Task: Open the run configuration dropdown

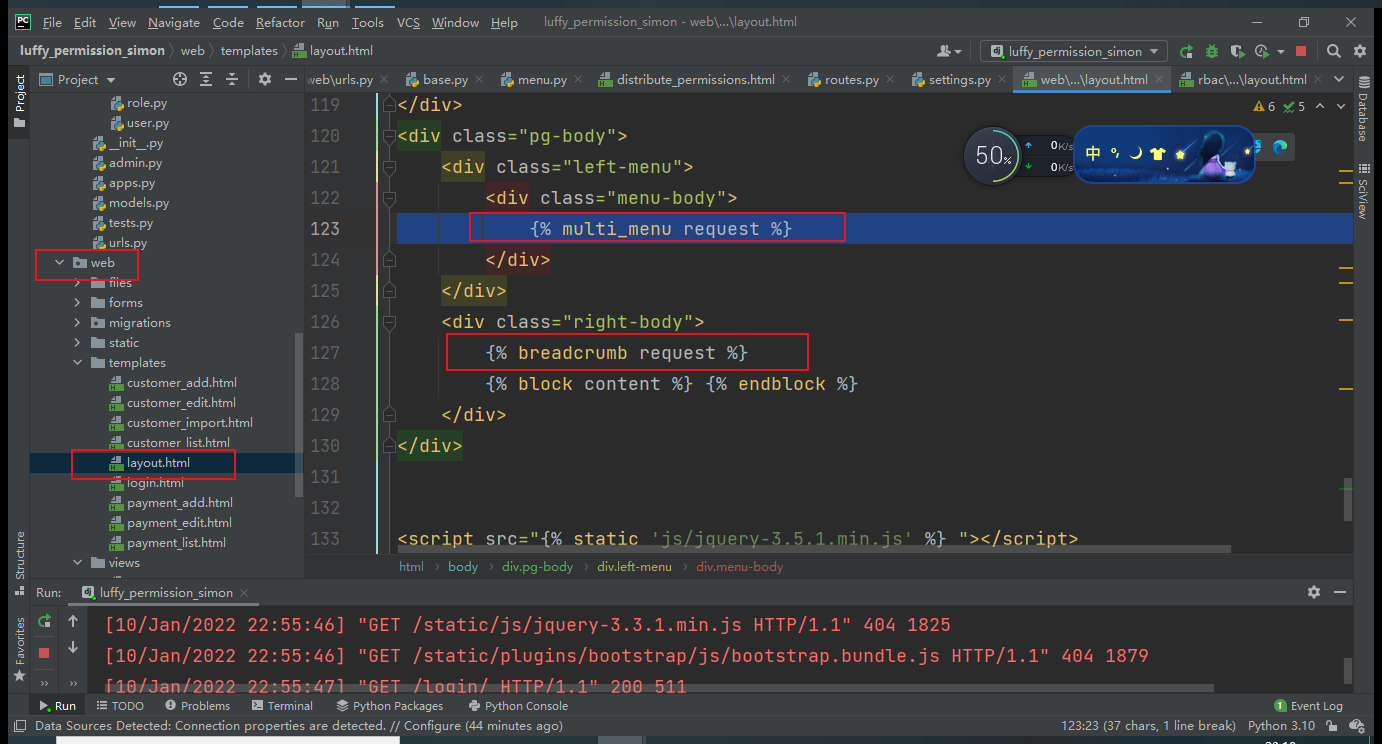Action: pyautogui.click(x=1073, y=51)
